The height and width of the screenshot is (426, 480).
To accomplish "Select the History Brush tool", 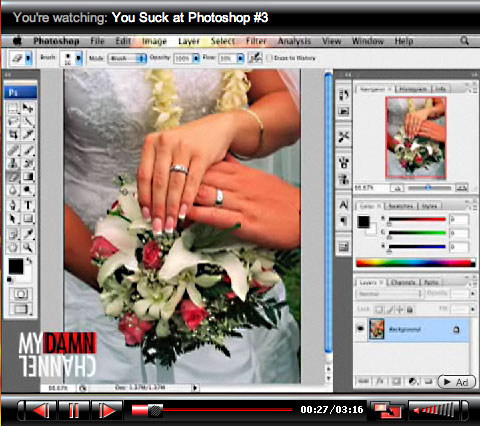I will click(28, 163).
